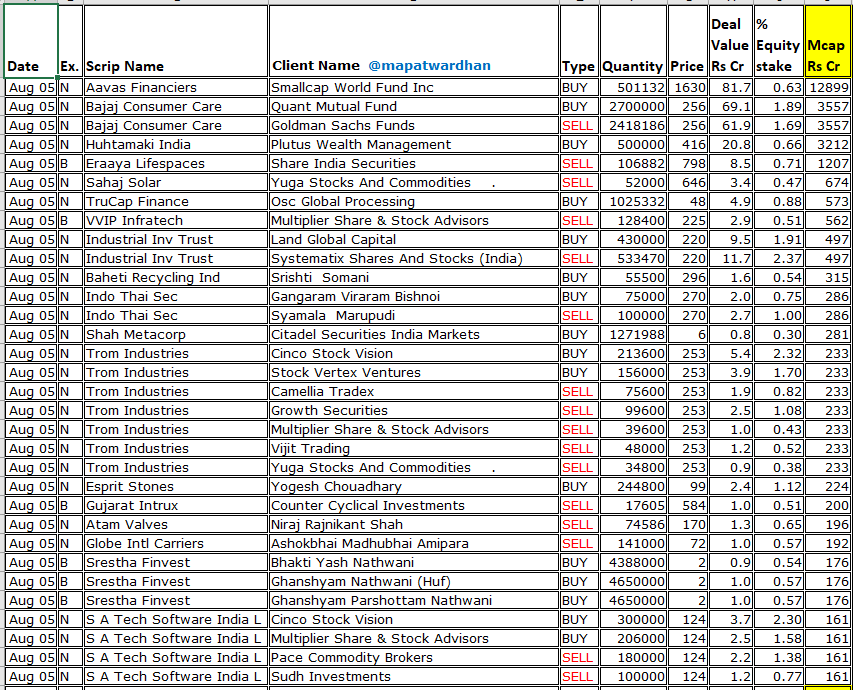Select Mcap value 12899 cell

(x=827, y=88)
